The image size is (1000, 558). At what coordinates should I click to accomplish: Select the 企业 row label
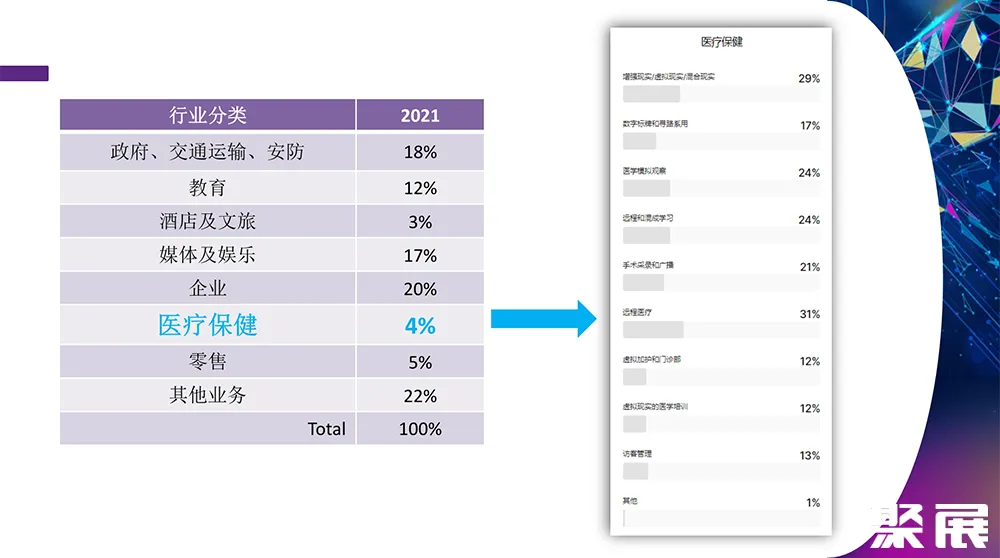[207, 289]
